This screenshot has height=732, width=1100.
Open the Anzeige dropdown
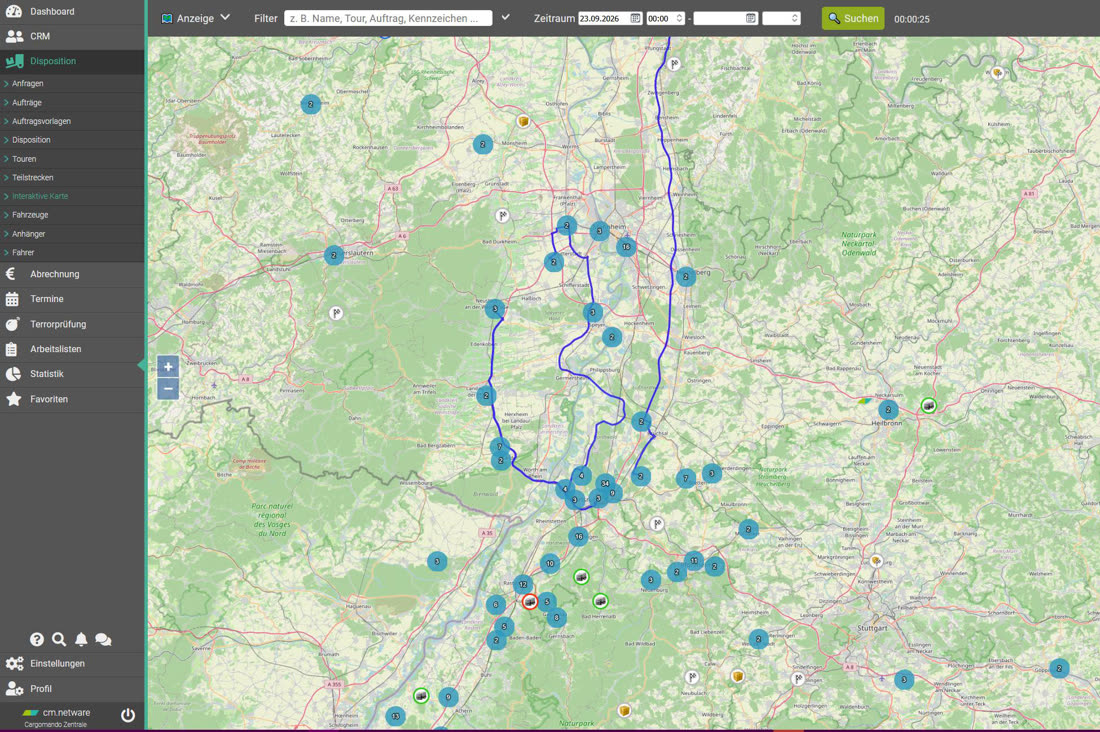tap(196, 18)
